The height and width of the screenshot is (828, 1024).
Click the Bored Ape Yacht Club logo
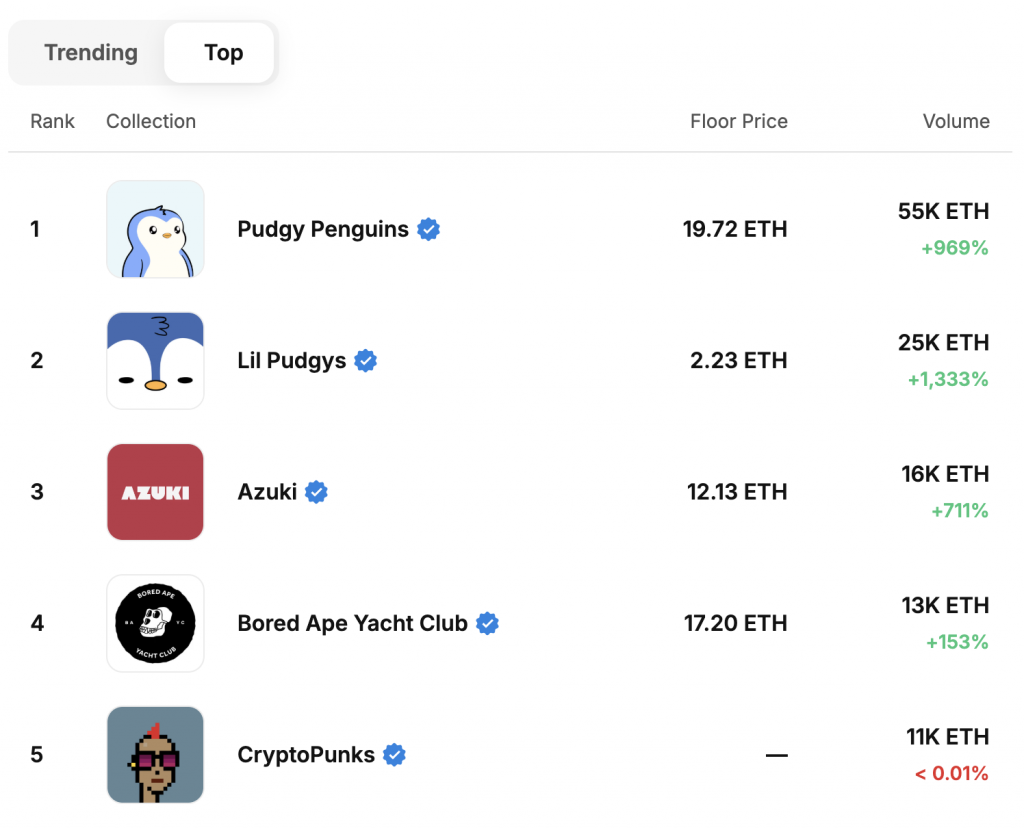point(155,623)
